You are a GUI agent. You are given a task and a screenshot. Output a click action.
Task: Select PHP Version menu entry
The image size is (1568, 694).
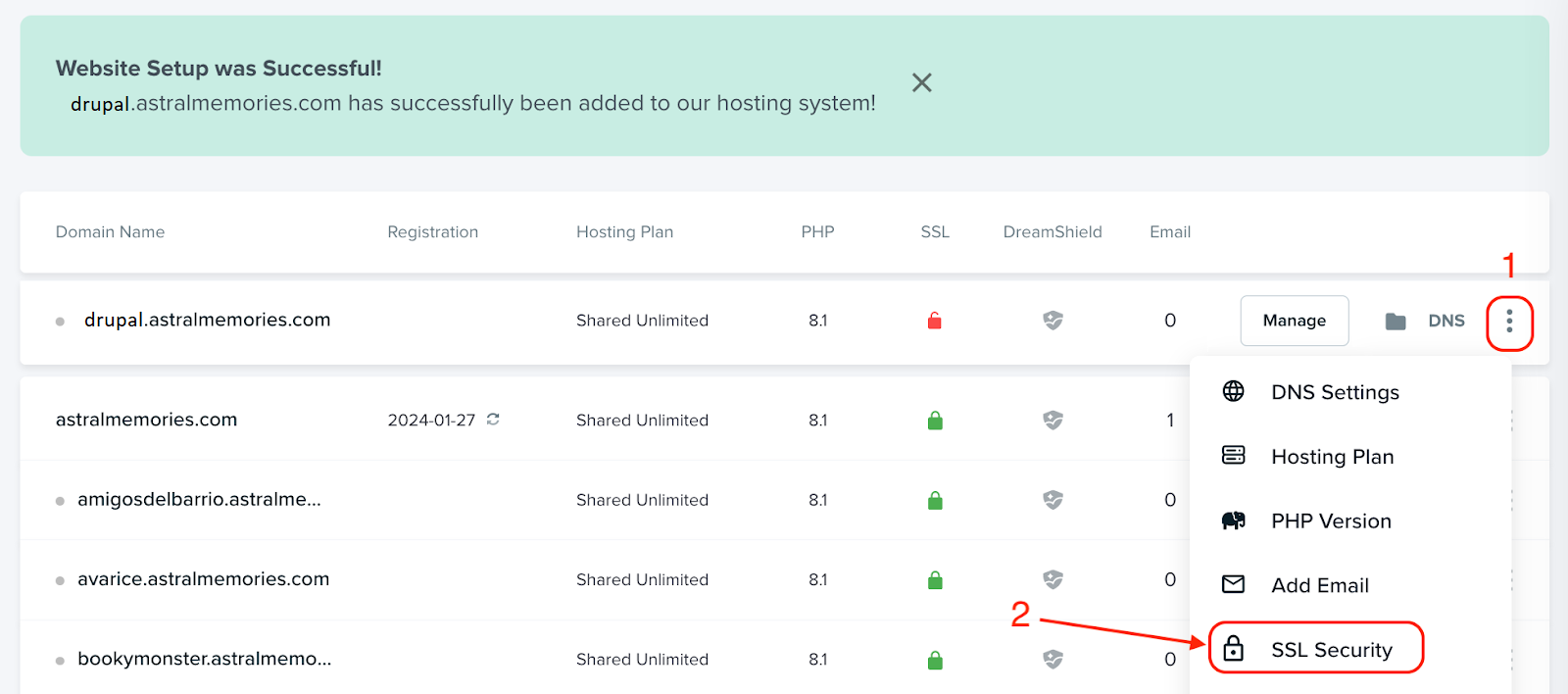coord(1331,521)
